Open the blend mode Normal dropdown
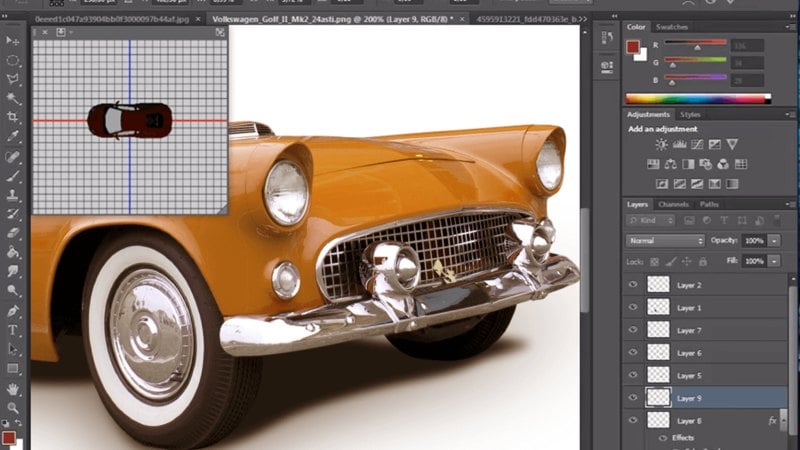This screenshot has height=450, width=800. click(665, 241)
